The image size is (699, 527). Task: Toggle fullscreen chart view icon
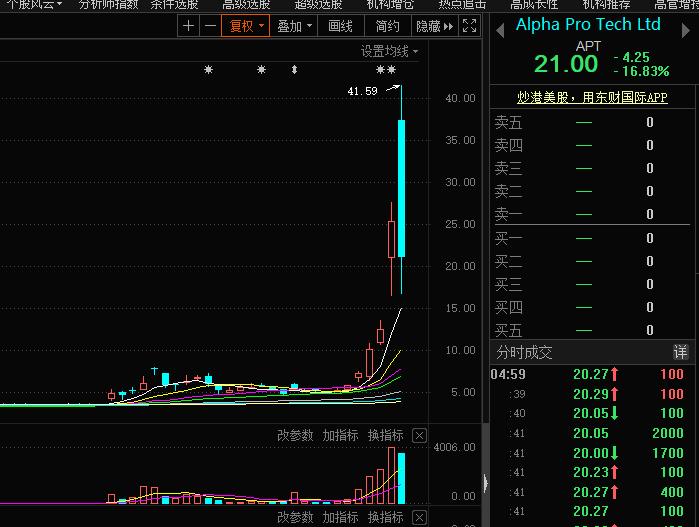(x=469, y=26)
